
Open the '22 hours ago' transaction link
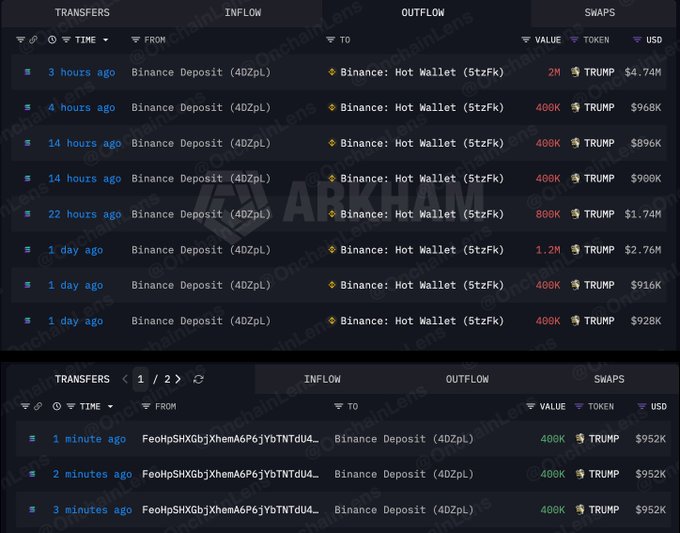pos(85,214)
